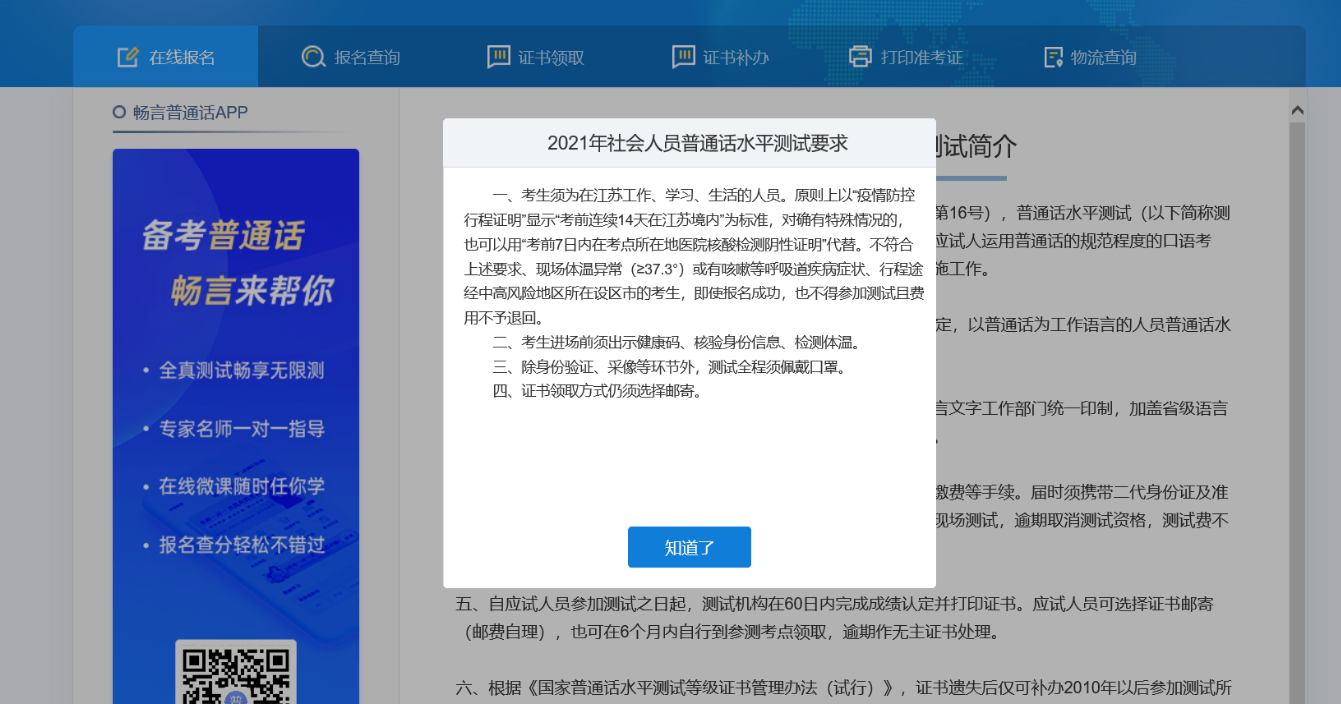Click the 畅言普通话APP sidebar heading

pos(190,113)
